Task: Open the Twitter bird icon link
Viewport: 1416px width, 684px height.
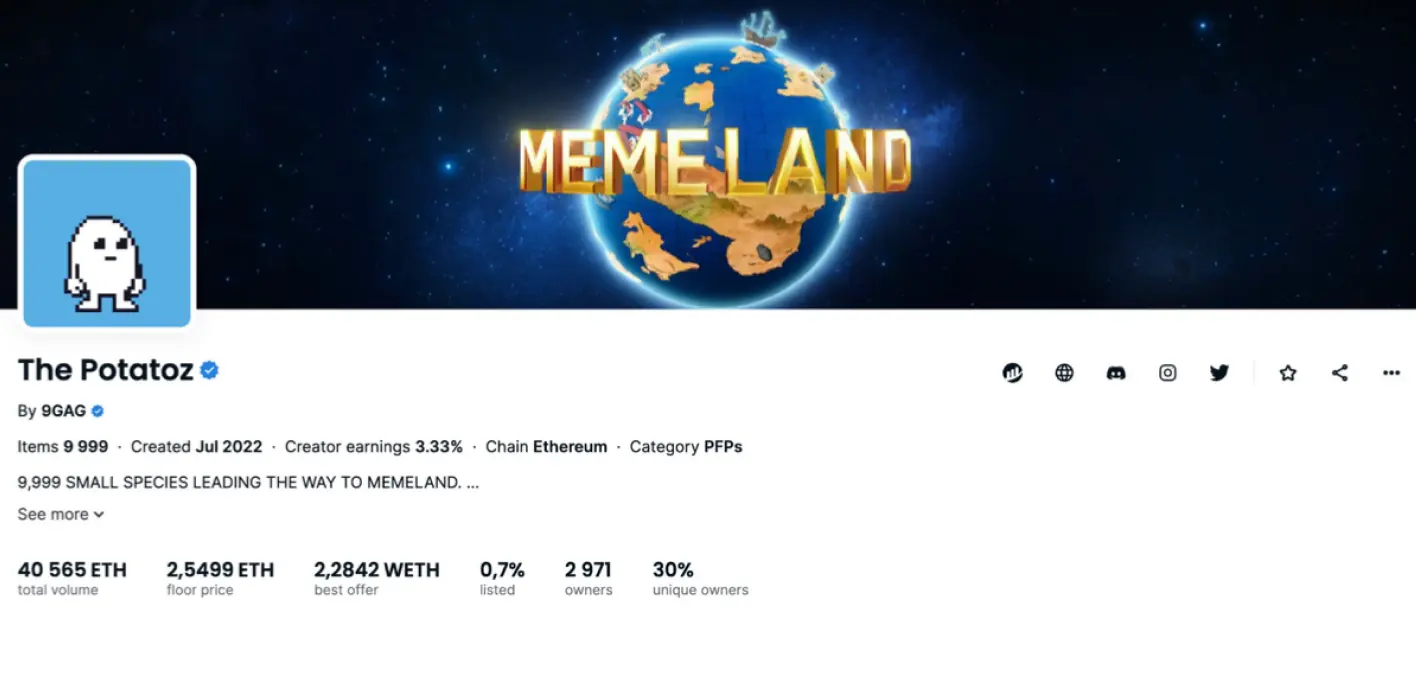Action: (x=1219, y=373)
